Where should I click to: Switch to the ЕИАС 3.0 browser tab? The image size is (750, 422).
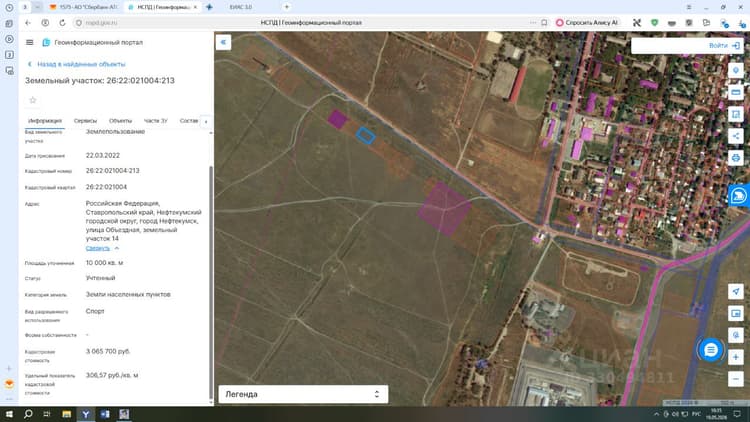click(241, 7)
